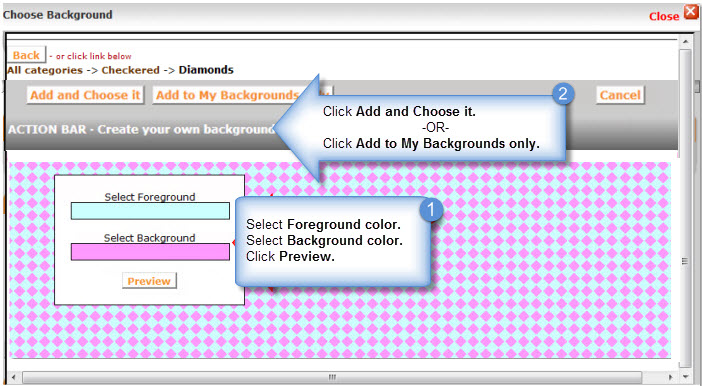Click the horizontal scrollbar left arrow
The height and width of the screenshot is (386, 702).
[13, 377]
